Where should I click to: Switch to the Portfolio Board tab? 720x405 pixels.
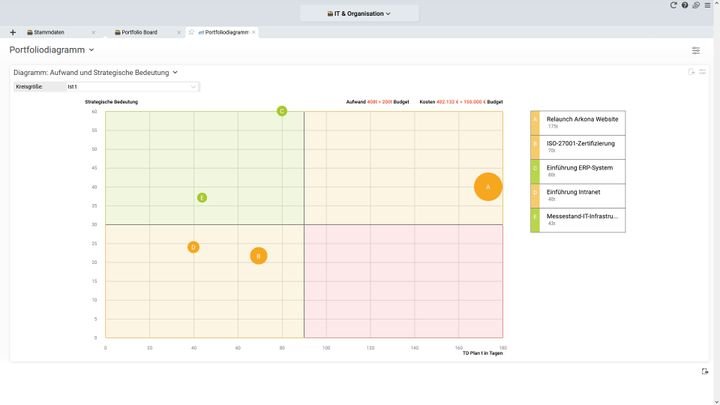pyautogui.click(x=136, y=32)
